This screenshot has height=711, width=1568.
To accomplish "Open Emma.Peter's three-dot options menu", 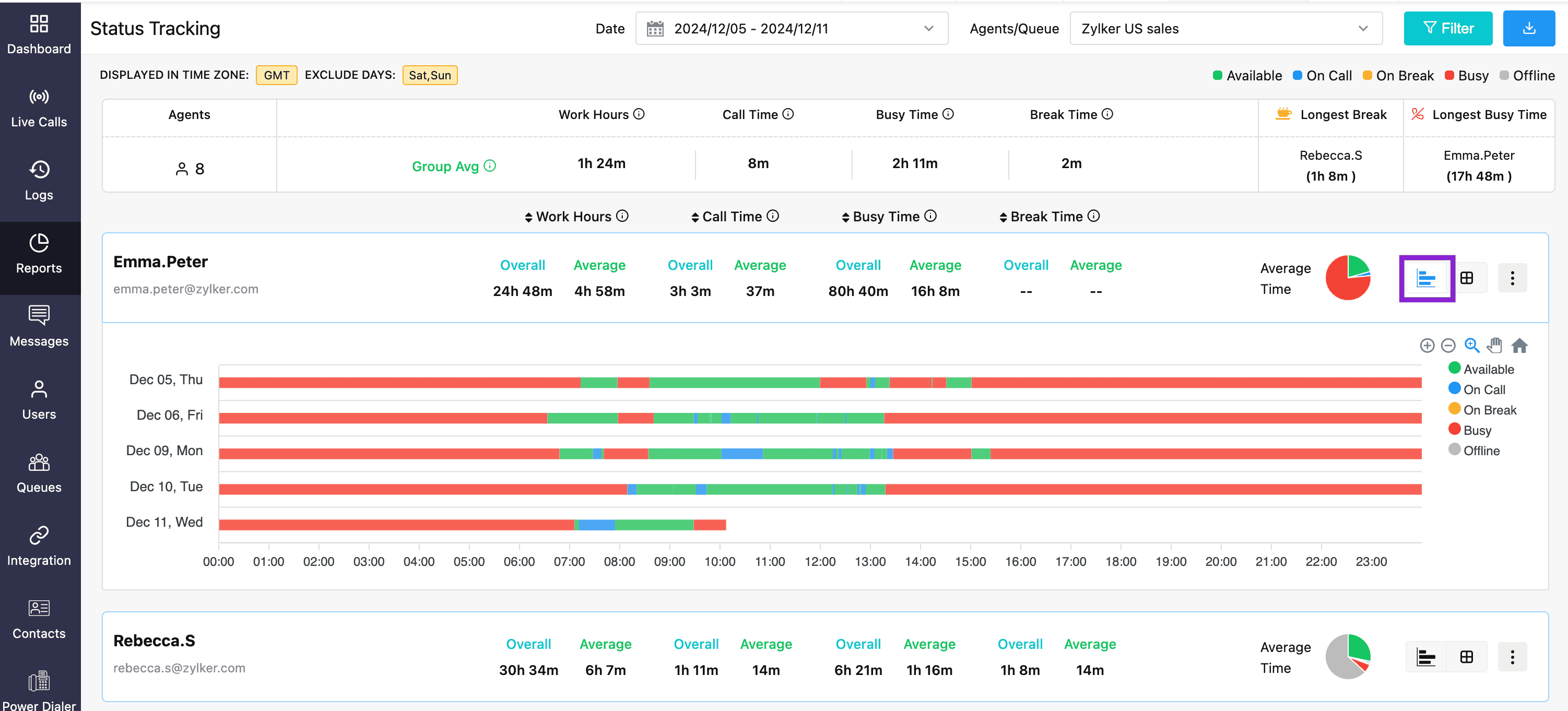I will [1512, 278].
